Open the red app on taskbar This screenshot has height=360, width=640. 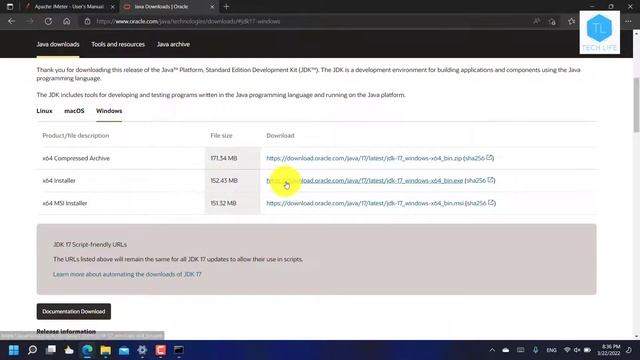[x=160, y=350]
